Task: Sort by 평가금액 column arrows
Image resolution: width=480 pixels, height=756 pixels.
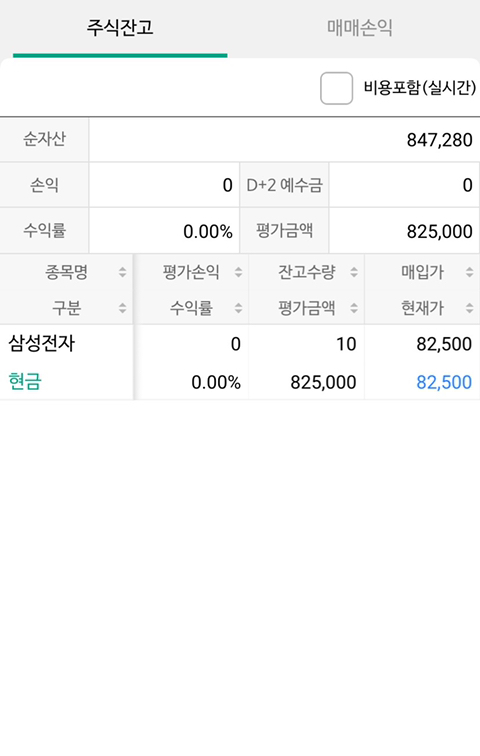Action: click(x=354, y=308)
